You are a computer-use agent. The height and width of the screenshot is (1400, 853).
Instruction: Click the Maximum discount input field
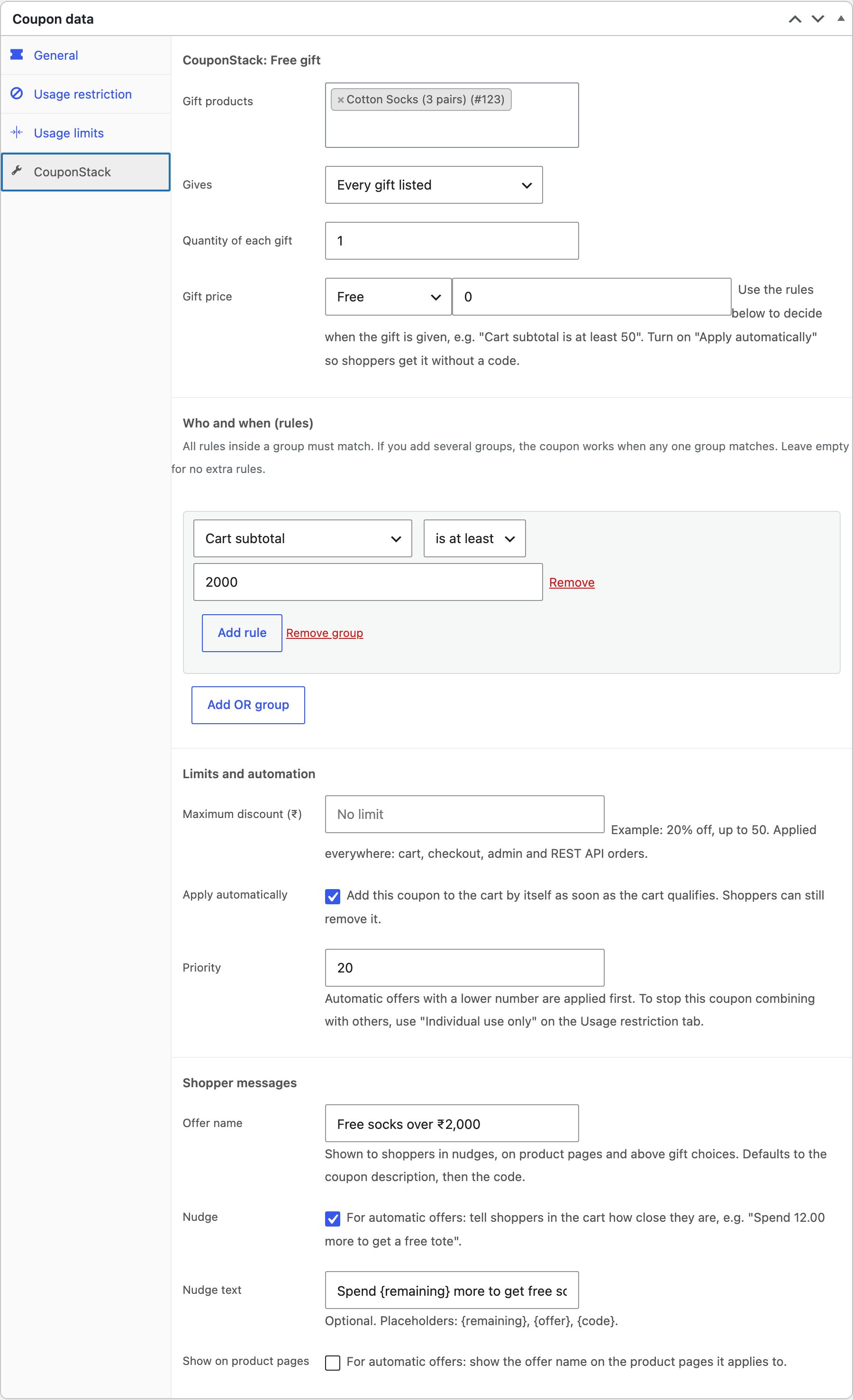(x=464, y=814)
